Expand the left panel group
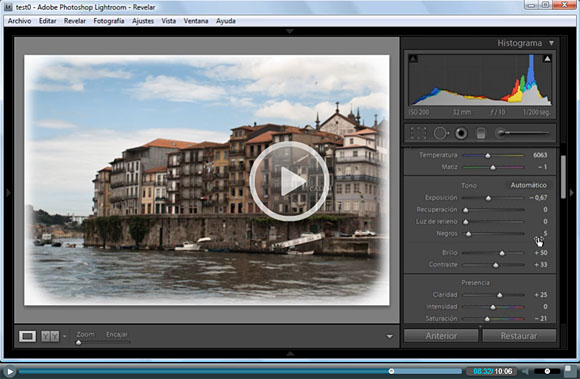 pyautogui.click(x=9, y=193)
